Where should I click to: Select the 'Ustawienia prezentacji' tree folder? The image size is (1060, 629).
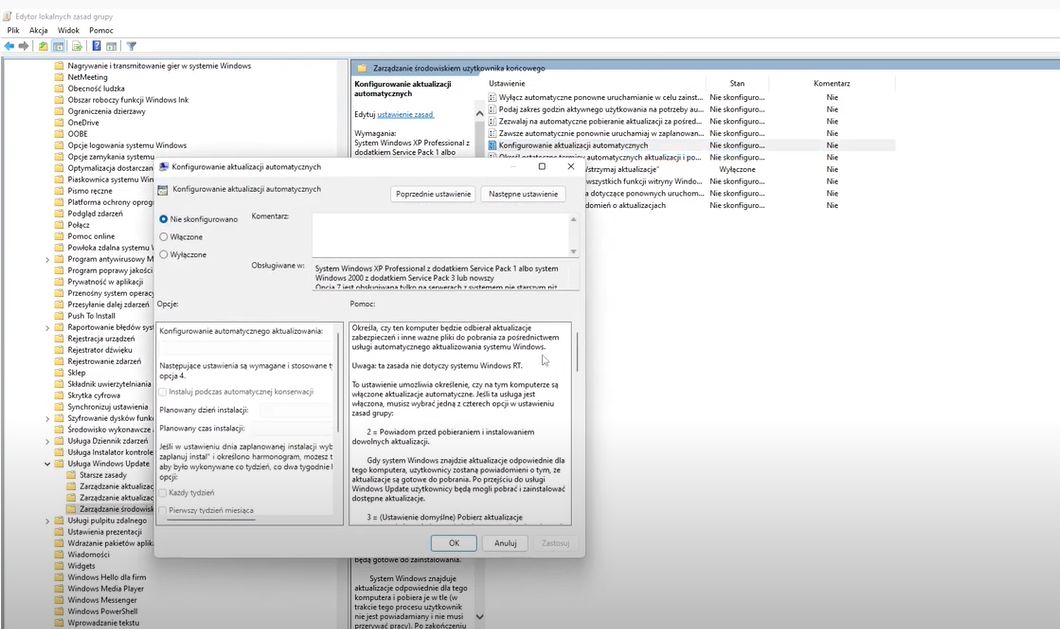[105, 532]
